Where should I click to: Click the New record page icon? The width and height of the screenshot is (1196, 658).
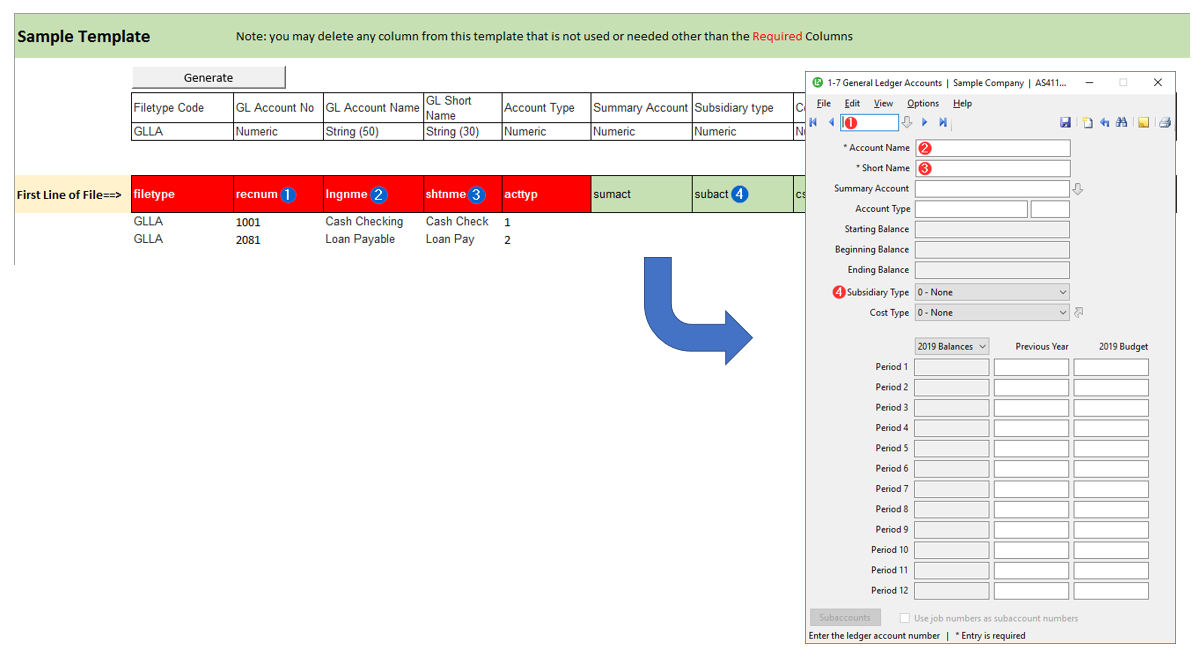1088,123
